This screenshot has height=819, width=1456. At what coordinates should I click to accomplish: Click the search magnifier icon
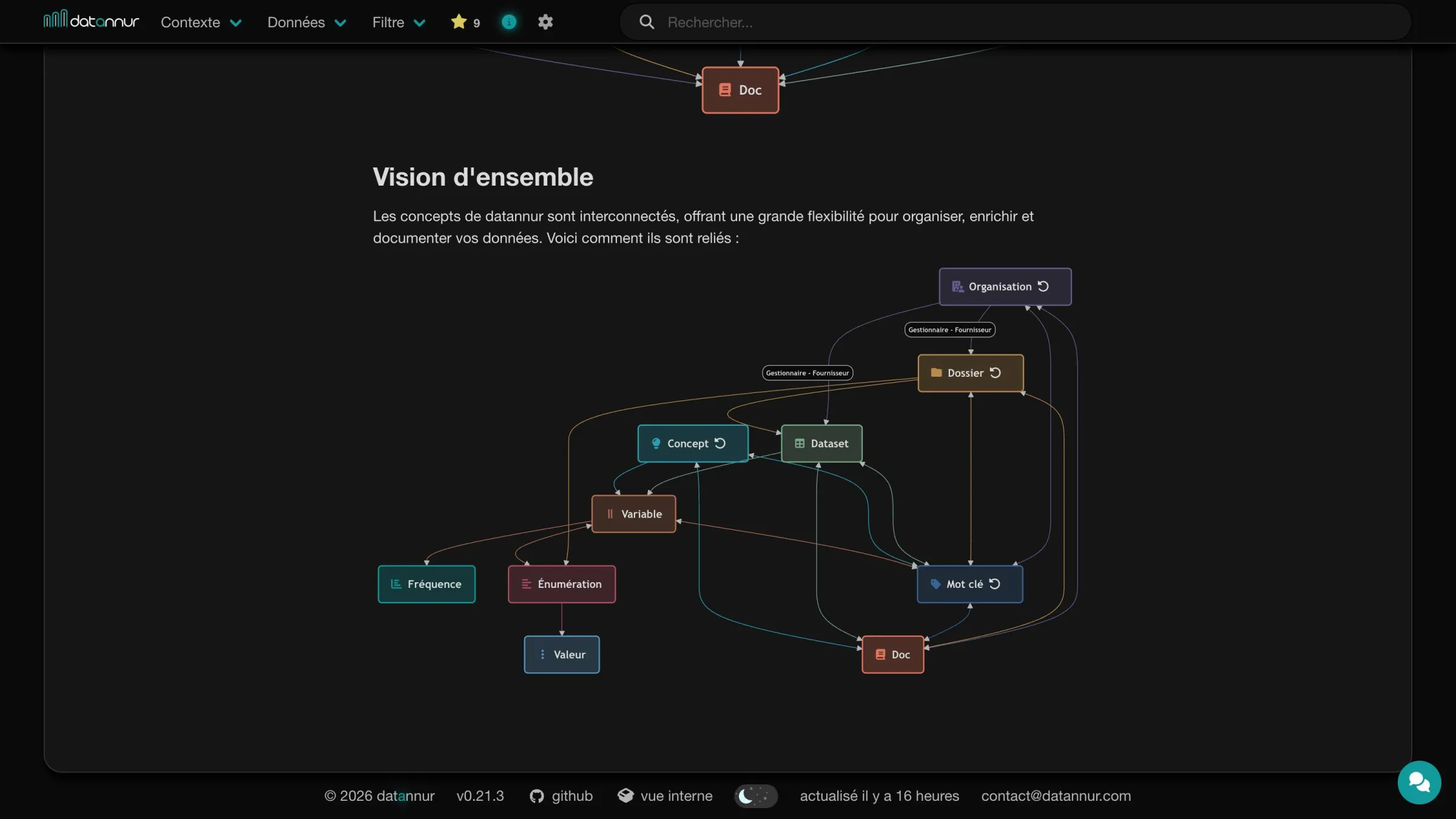click(x=647, y=22)
